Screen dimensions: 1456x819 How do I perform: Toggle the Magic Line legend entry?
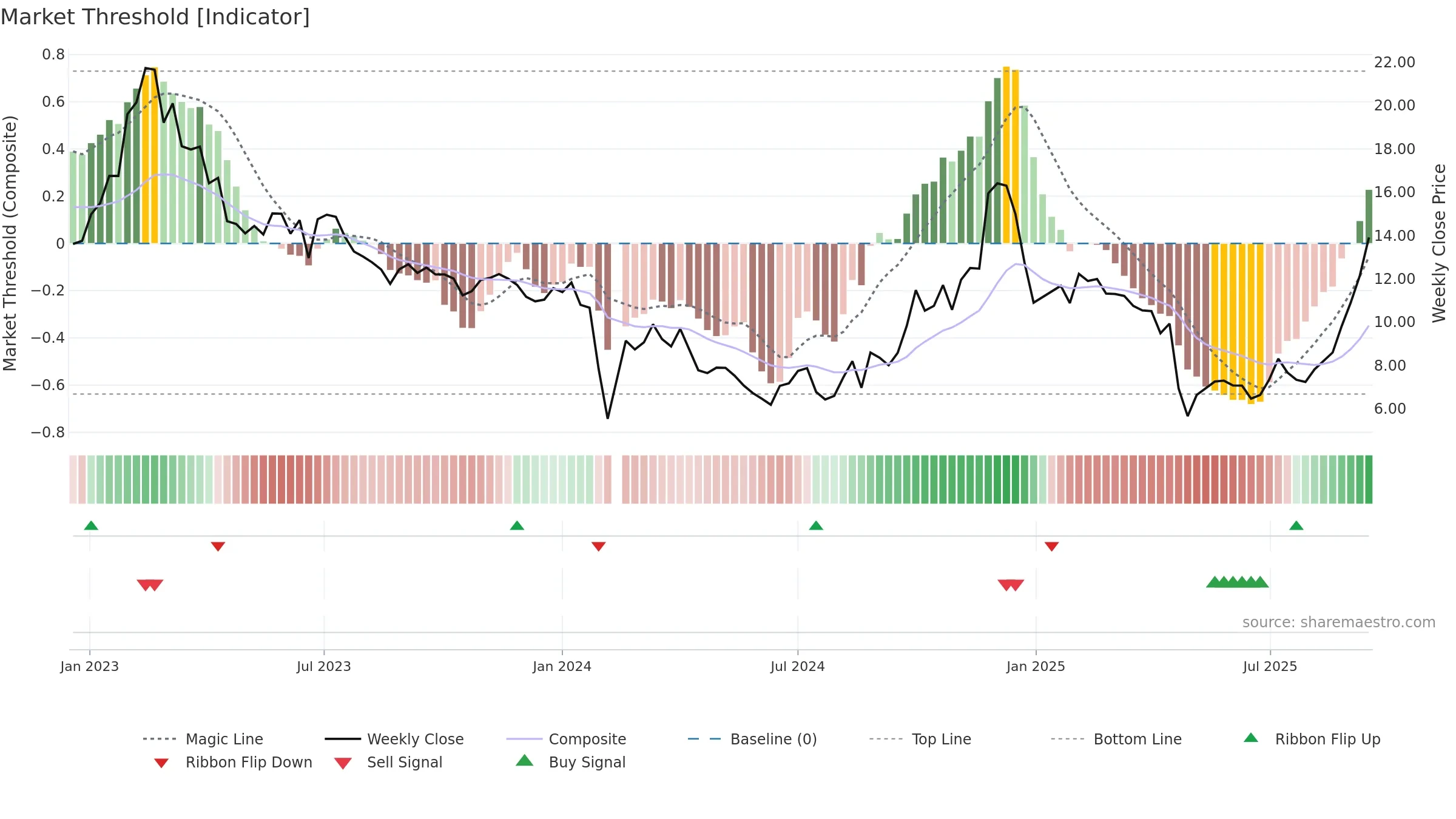point(203,739)
